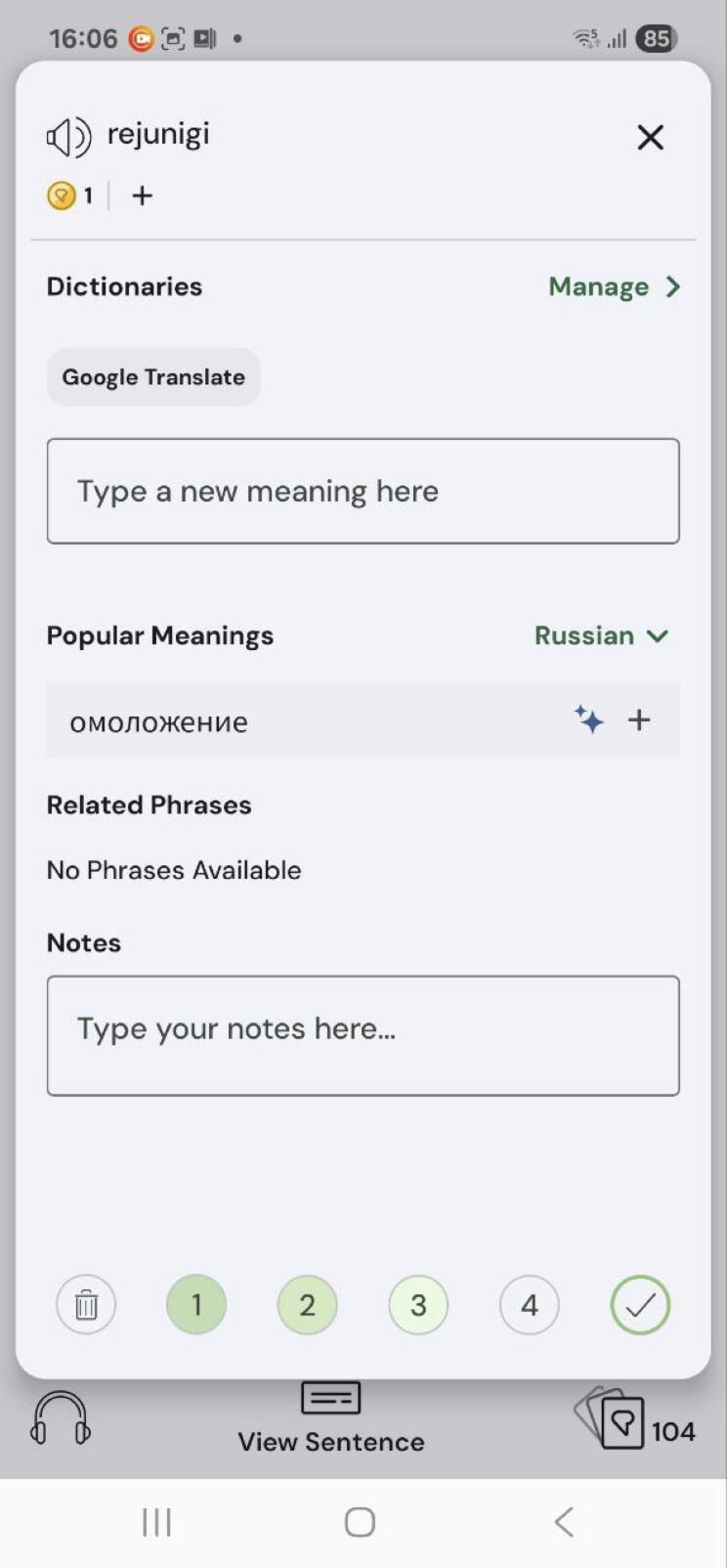The width and height of the screenshot is (727, 1568).
Task: Tap the notes text field
Action: pos(363,1035)
